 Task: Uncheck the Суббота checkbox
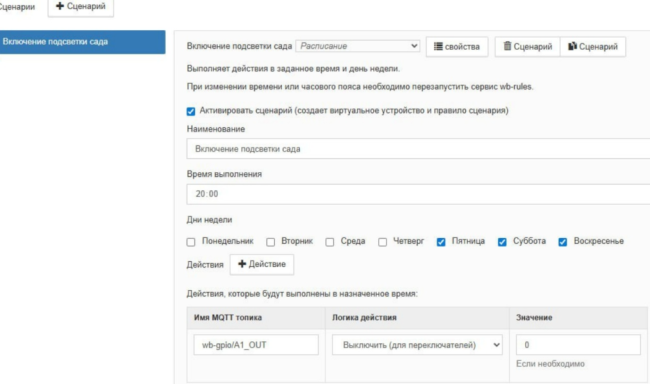coord(502,242)
